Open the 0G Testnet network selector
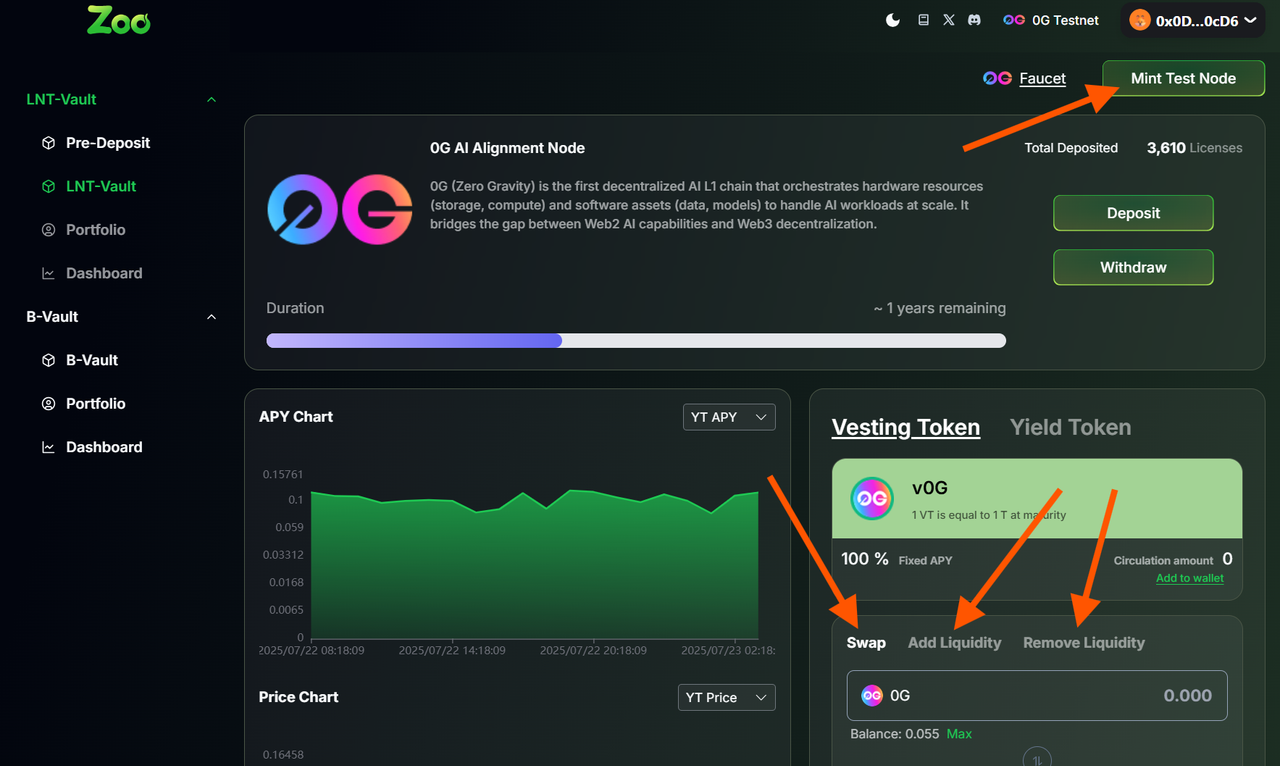The height and width of the screenshot is (766, 1280). [x=1051, y=20]
